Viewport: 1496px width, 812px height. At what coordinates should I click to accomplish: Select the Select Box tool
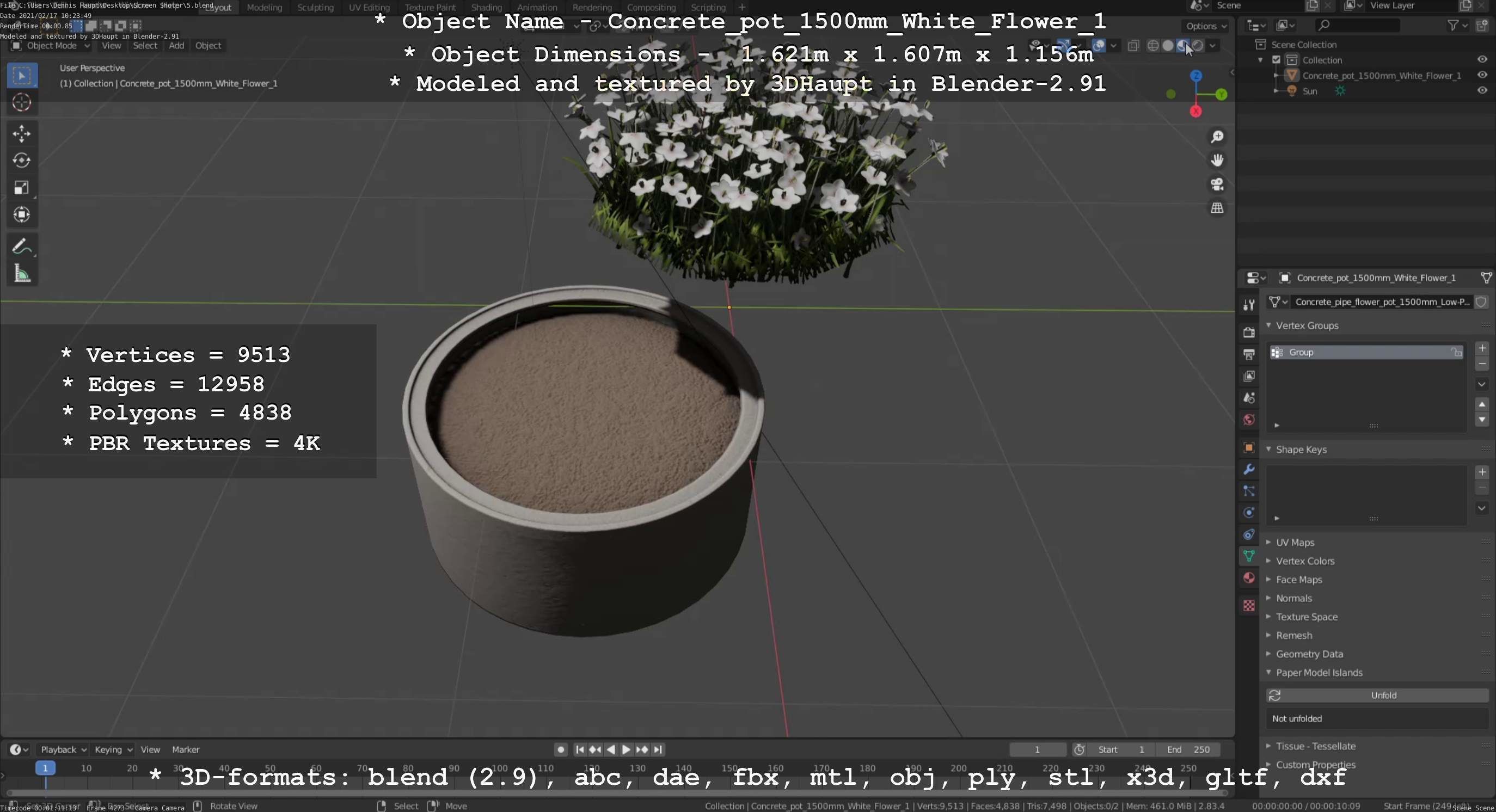(x=22, y=76)
